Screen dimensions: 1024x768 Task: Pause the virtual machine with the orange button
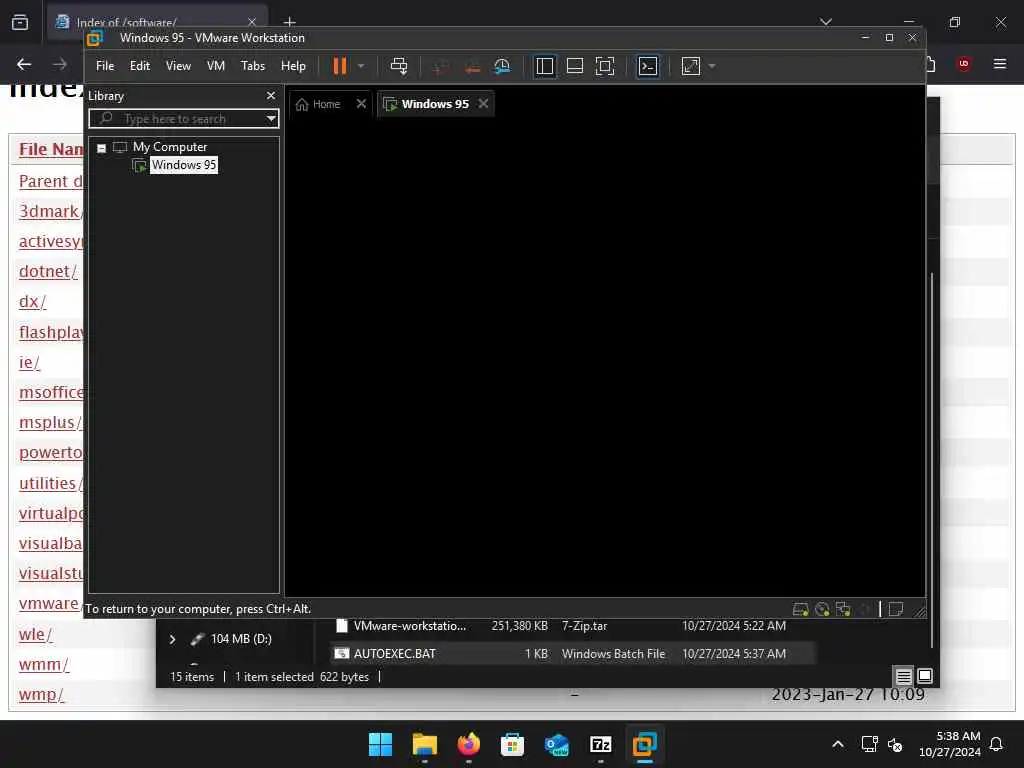click(x=340, y=66)
